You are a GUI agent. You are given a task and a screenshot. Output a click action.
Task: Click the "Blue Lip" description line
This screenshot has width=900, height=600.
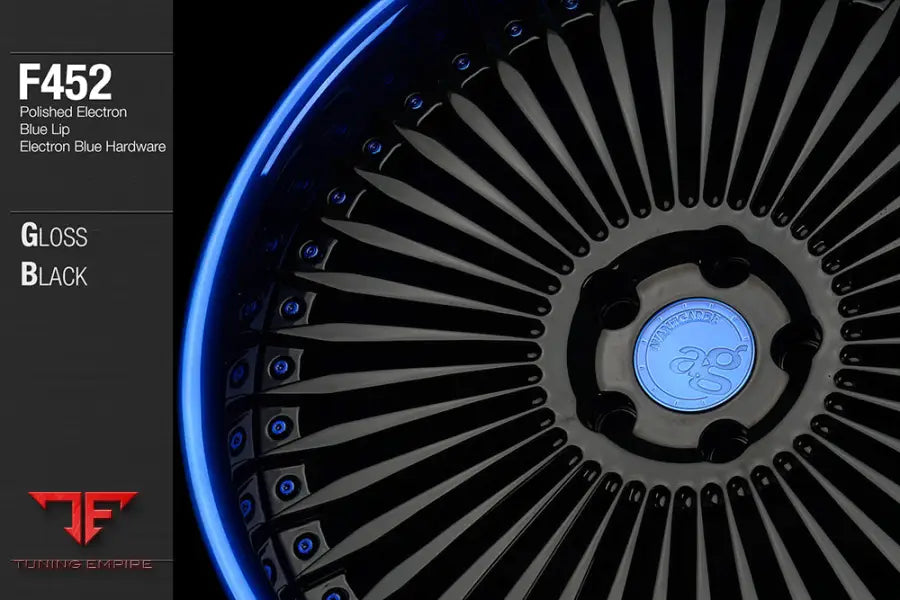pyautogui.click(x=45, y=129)
